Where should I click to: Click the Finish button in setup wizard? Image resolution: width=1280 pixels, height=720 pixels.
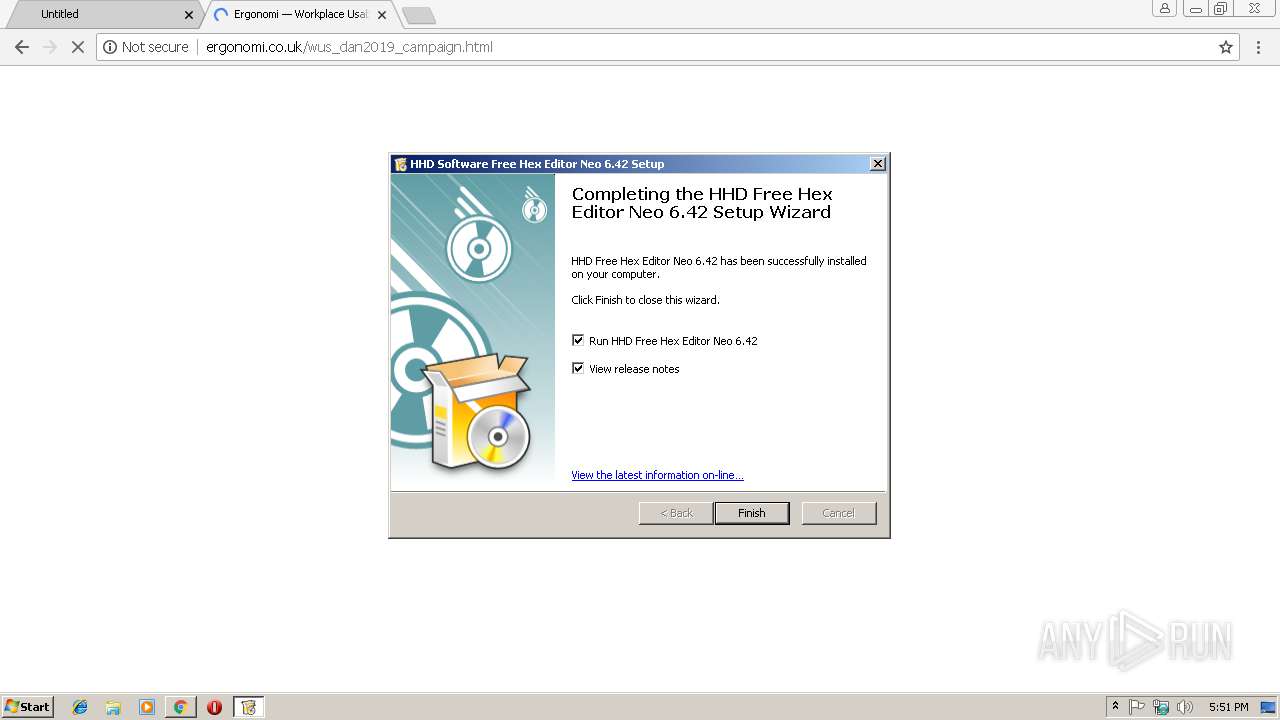coord(752,513)
